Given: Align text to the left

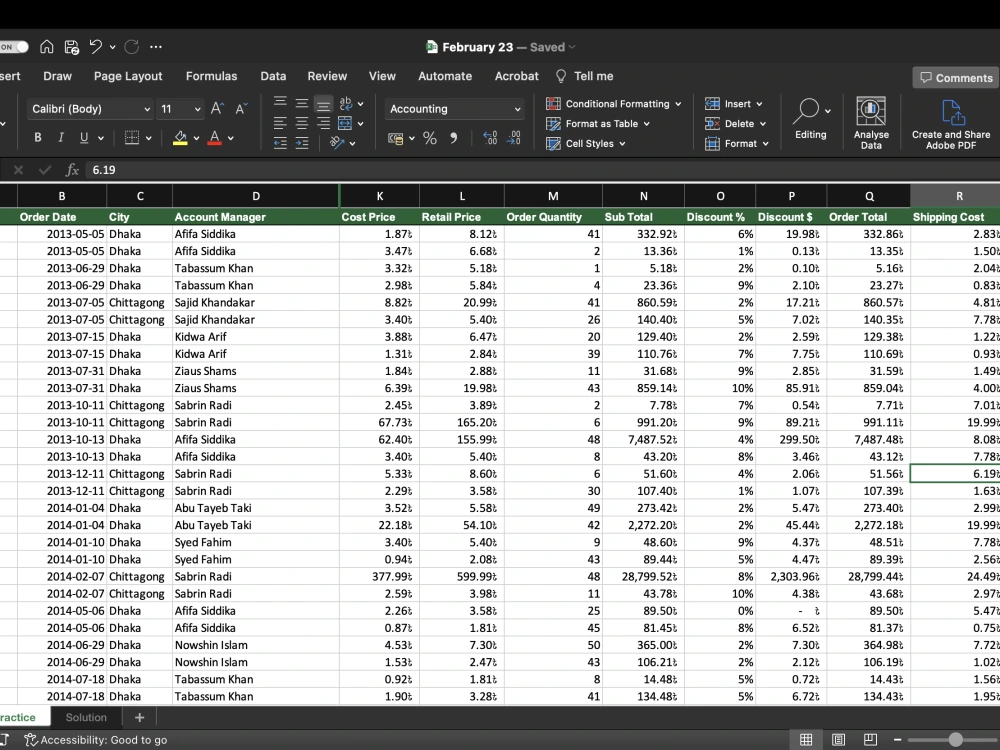Looking at the screenshot, I should point(280,123).
